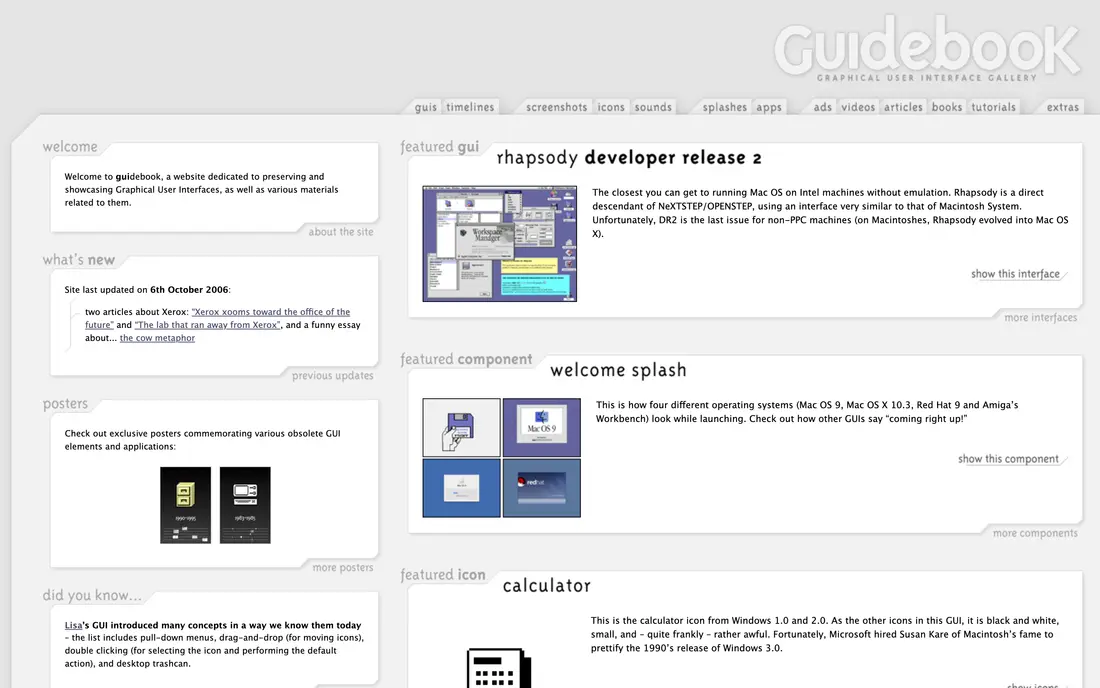
Task: Click the '6th October 2006' date text
Action: click(x=189, y=290)
